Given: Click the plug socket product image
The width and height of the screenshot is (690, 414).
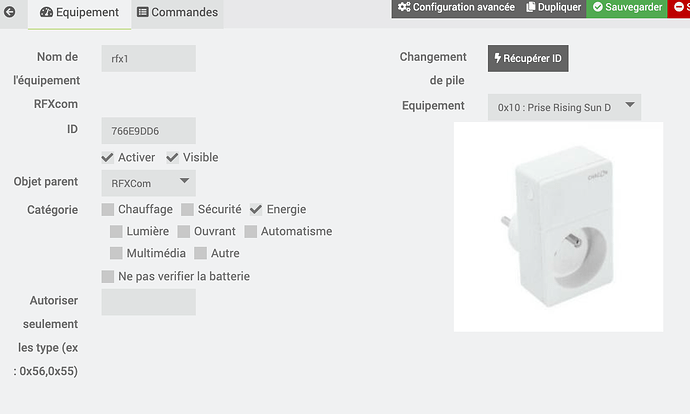Looking at the screenshot, I should coord(558,227).
